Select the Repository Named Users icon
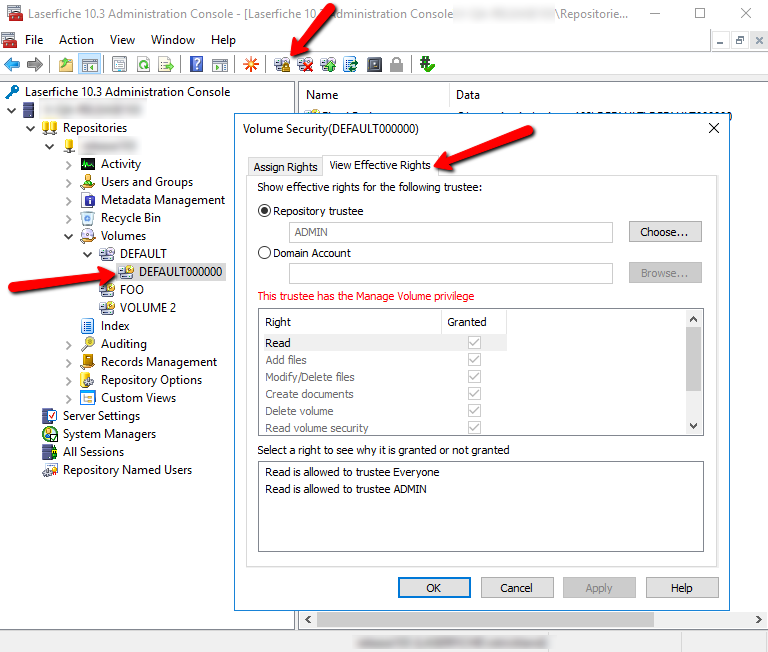Viewport: 768px width, 652px height. click(49, 470)
